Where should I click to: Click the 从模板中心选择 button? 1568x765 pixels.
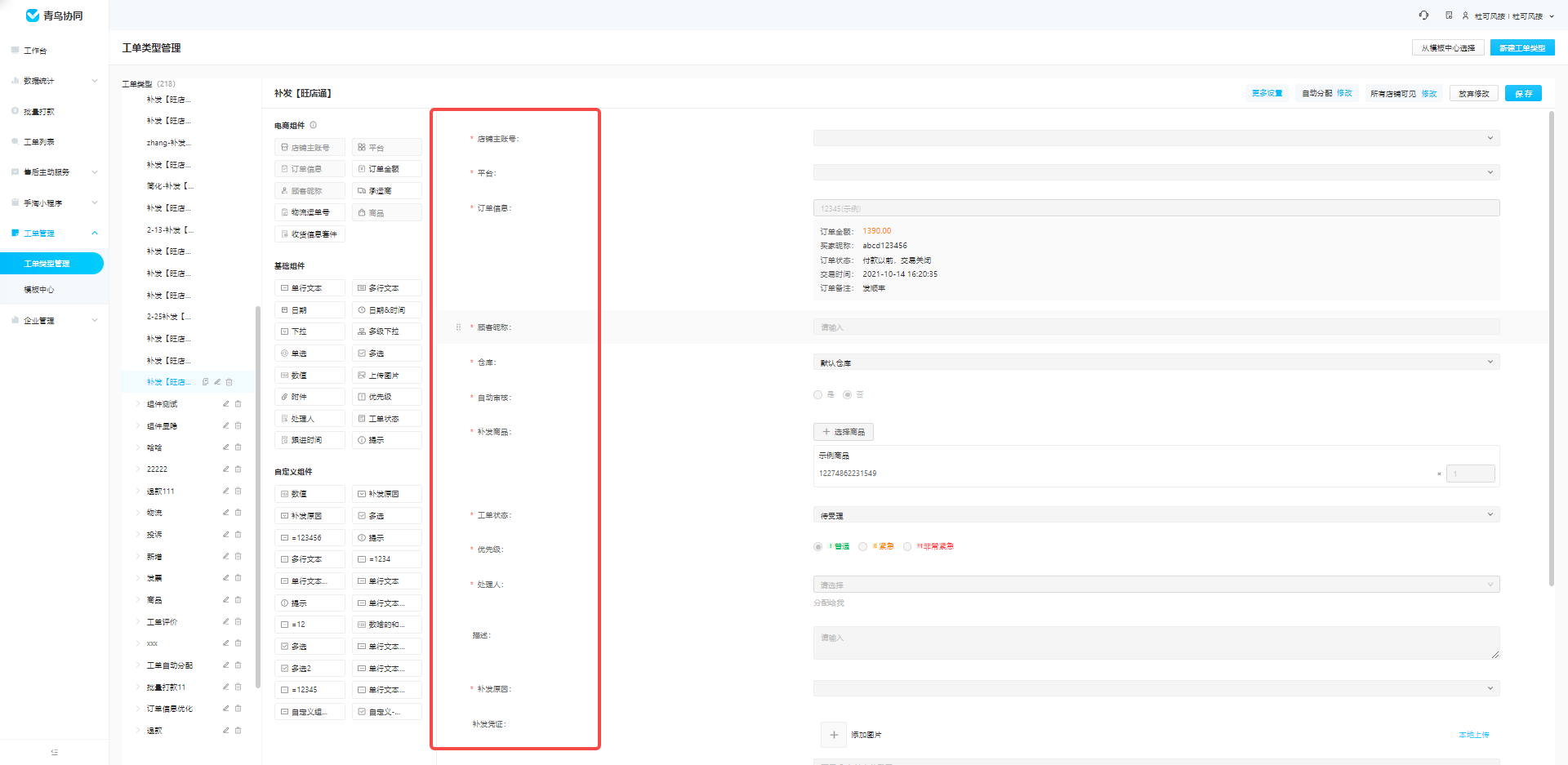click(1448, 48)
